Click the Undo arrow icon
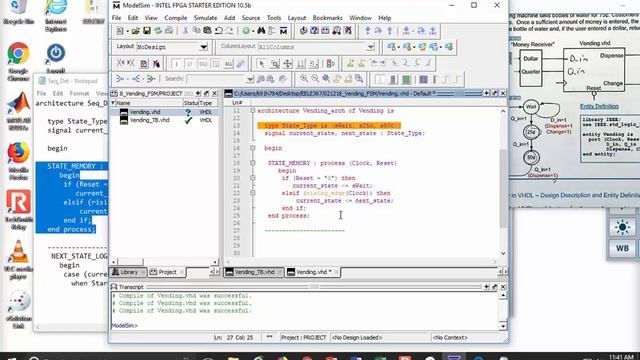 coord(218,31)
